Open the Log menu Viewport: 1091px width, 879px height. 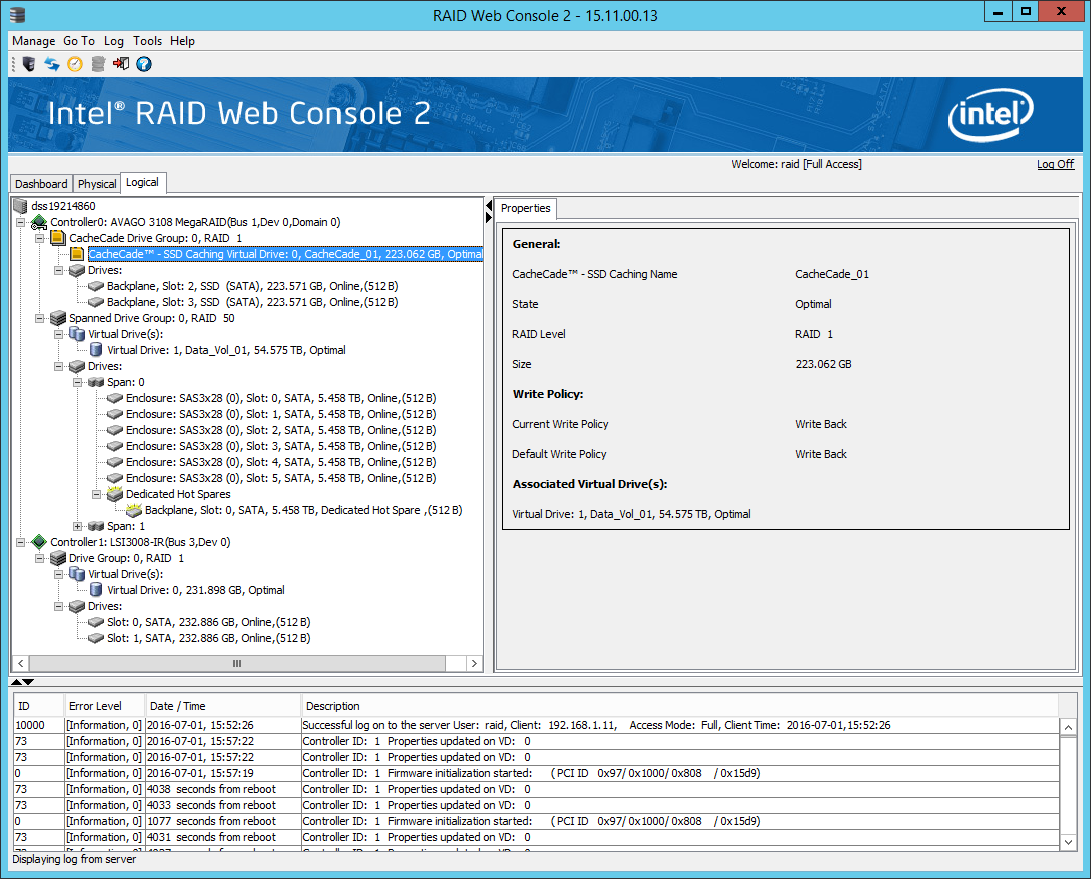[113, 41]
